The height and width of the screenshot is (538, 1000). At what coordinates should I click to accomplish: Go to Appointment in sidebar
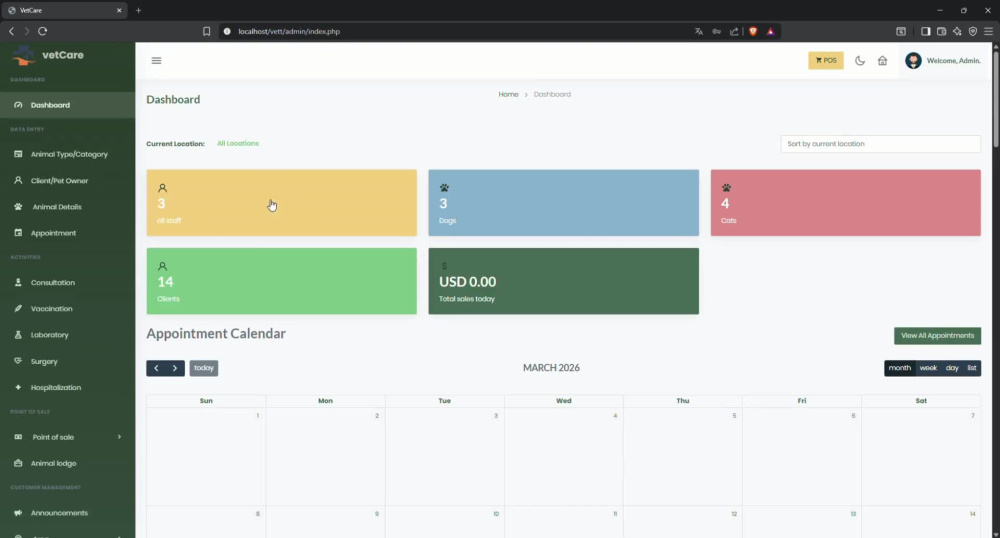53,233
